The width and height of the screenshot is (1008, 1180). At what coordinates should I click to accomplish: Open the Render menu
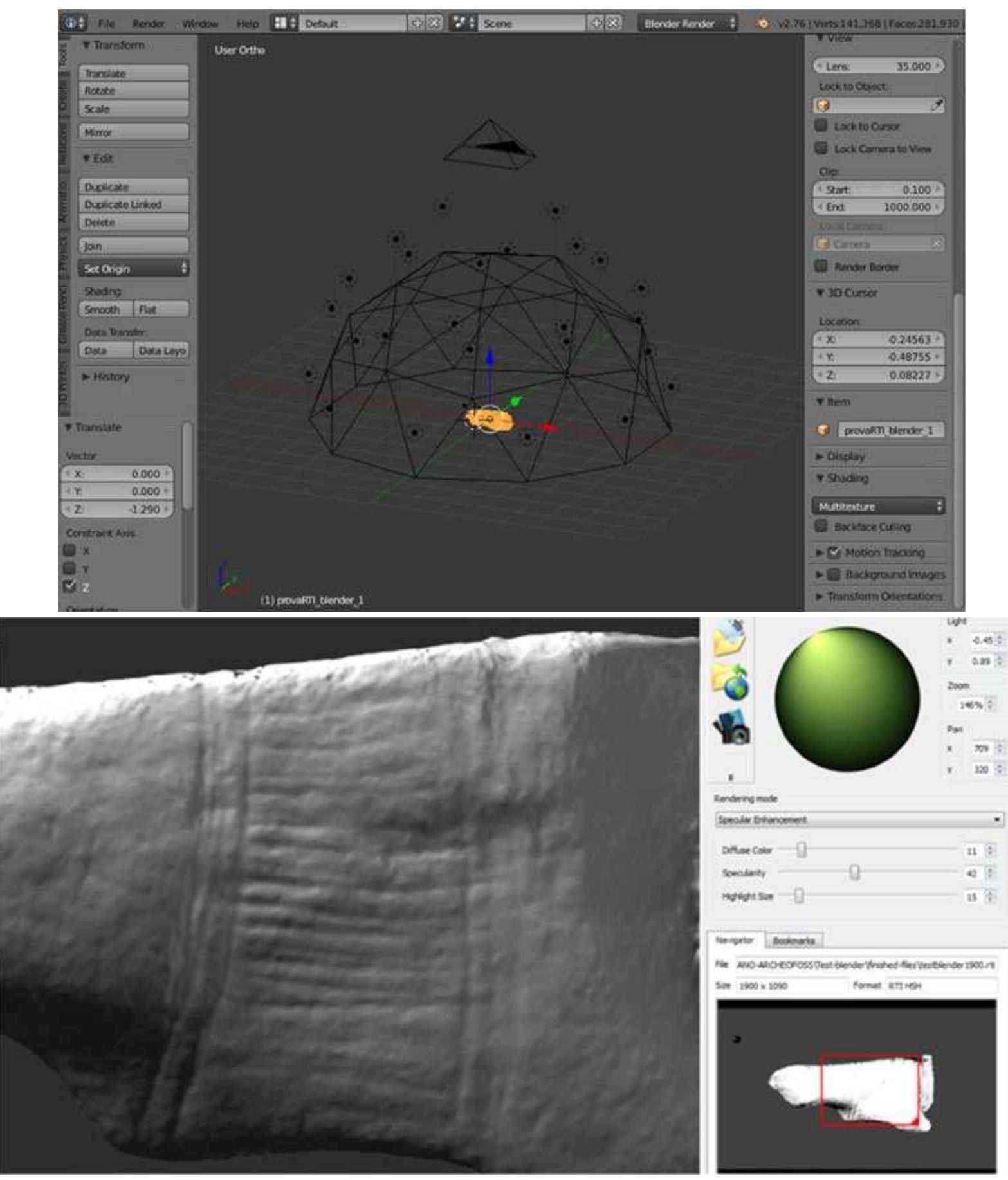pos(148,24)
